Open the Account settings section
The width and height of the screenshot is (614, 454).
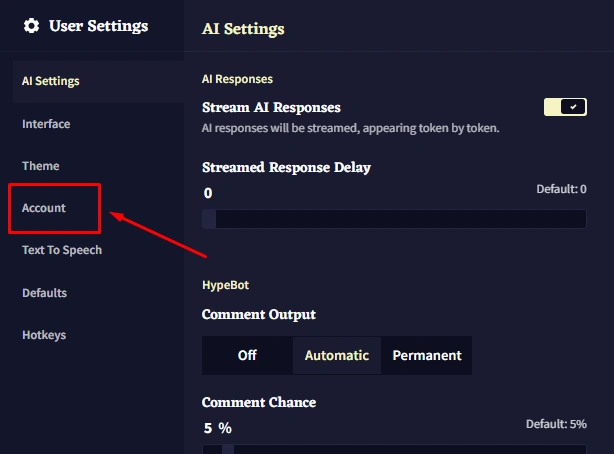44,208
